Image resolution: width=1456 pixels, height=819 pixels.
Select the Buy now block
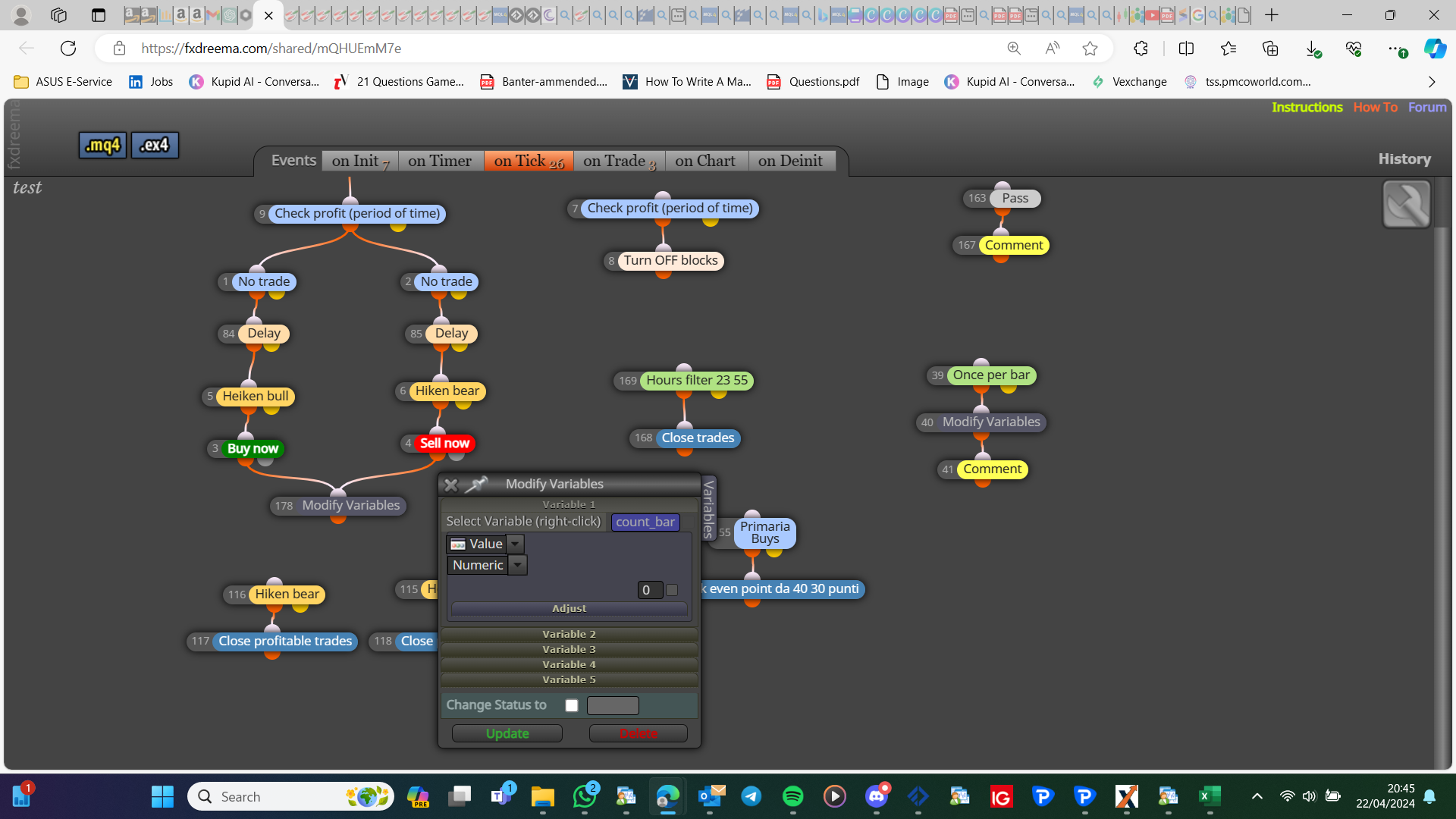(253, 449)
